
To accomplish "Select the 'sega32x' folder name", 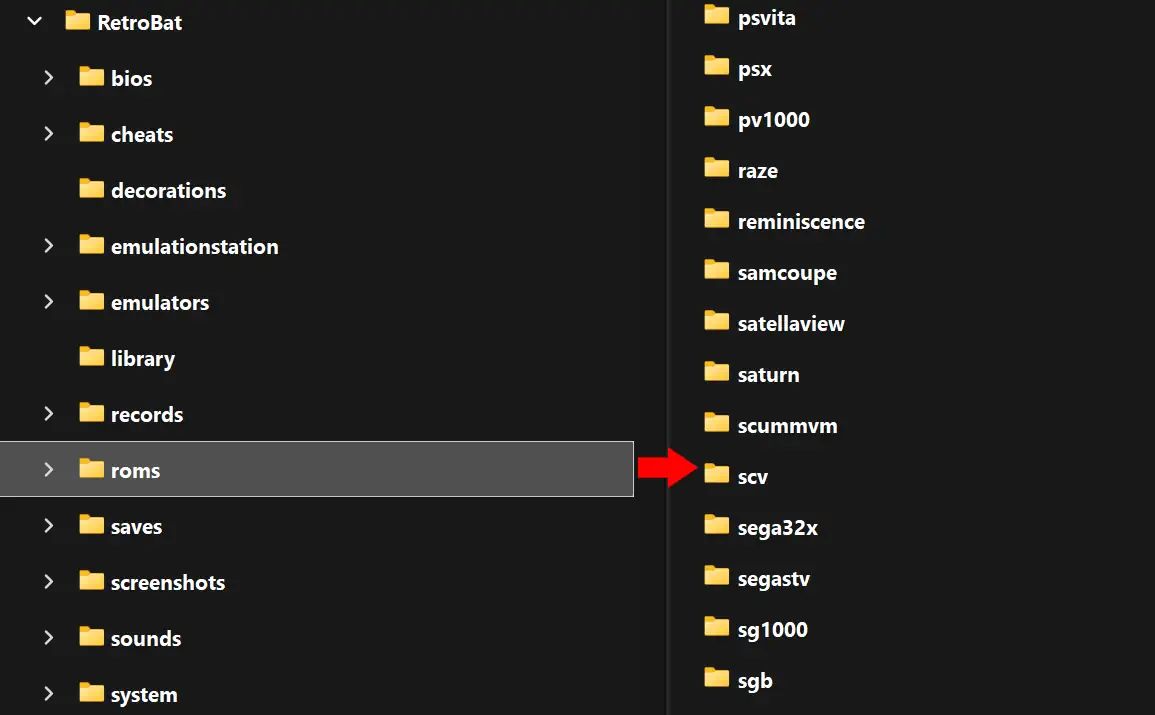I will [778, 529].
